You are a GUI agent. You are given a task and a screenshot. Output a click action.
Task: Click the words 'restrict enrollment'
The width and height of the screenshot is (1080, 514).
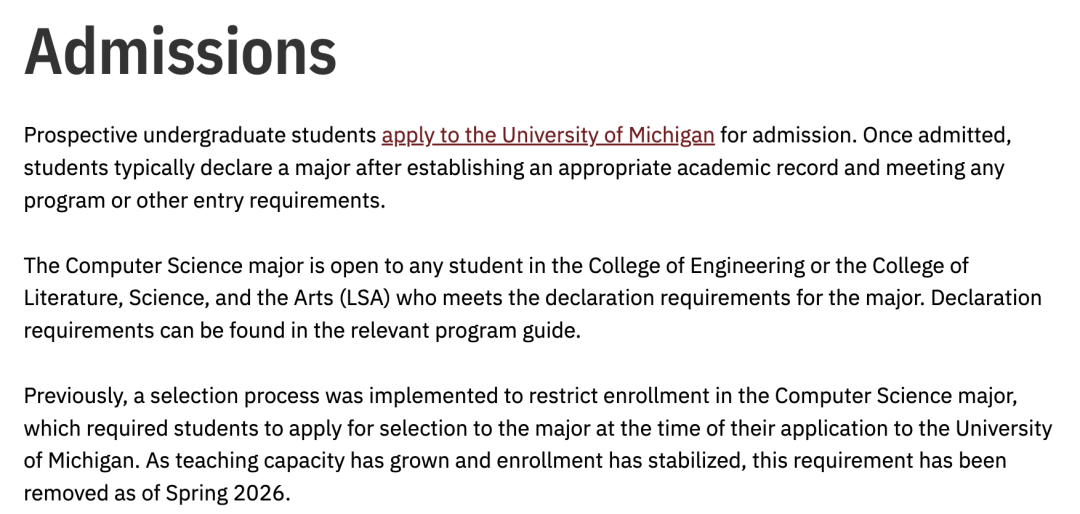[x=619, y=396]
